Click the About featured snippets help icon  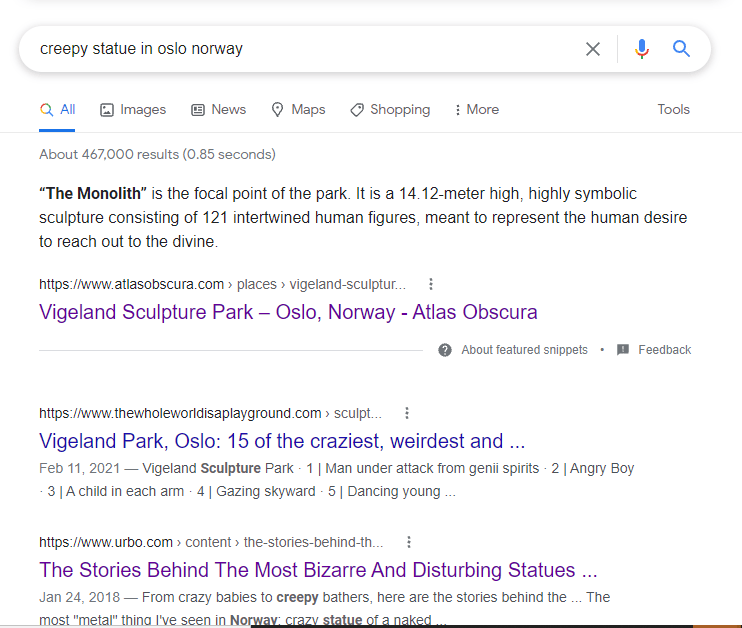click(445, 350)
